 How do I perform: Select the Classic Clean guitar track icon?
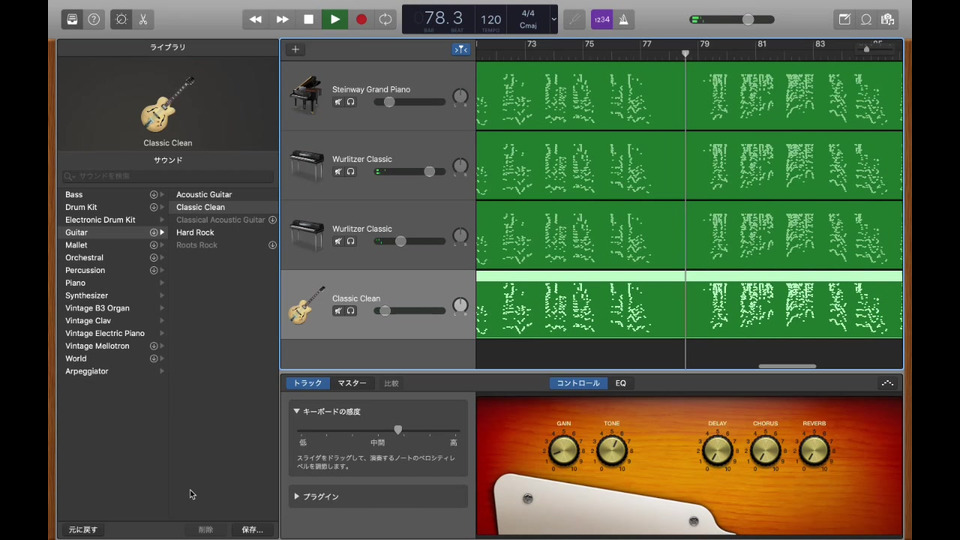click(306, 304)
